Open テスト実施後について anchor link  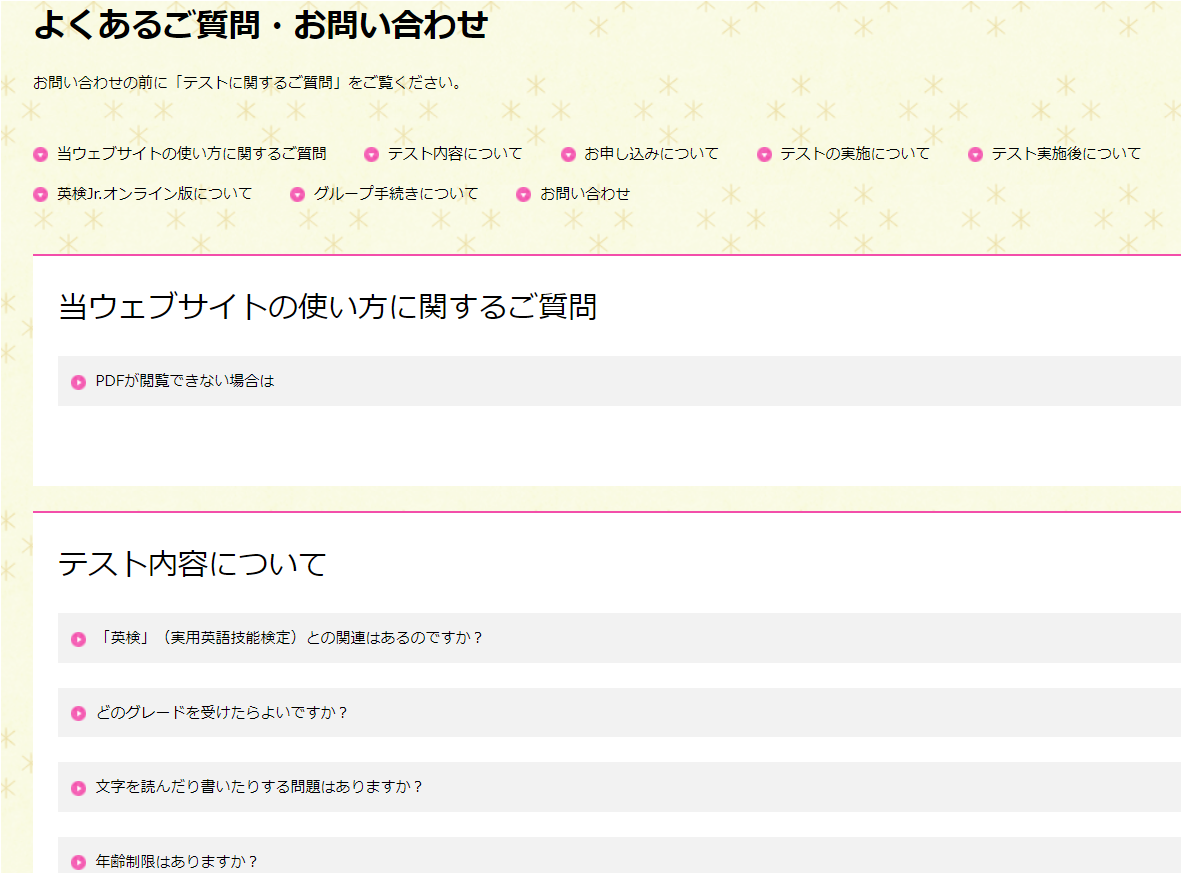(x=1066, y=154)
